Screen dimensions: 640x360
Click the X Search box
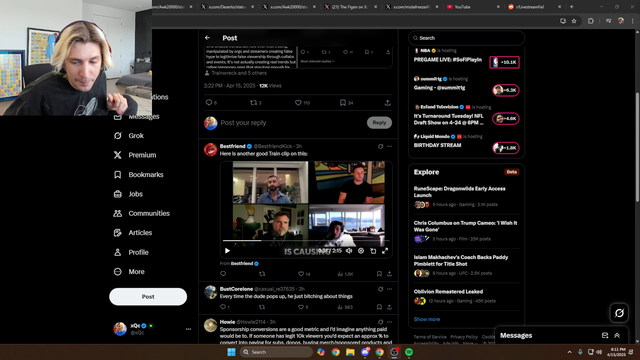coord(466,38)
